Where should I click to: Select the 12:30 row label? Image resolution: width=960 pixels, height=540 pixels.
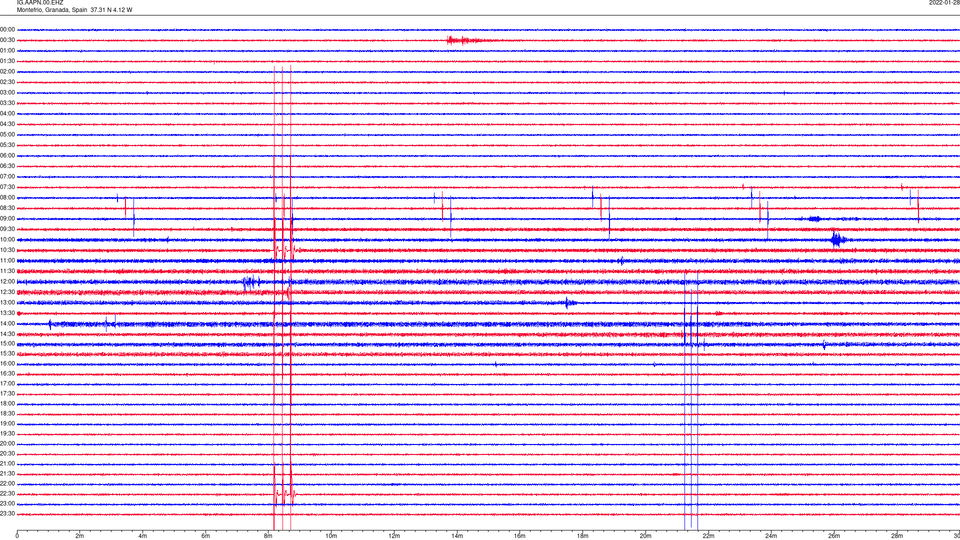7,292
